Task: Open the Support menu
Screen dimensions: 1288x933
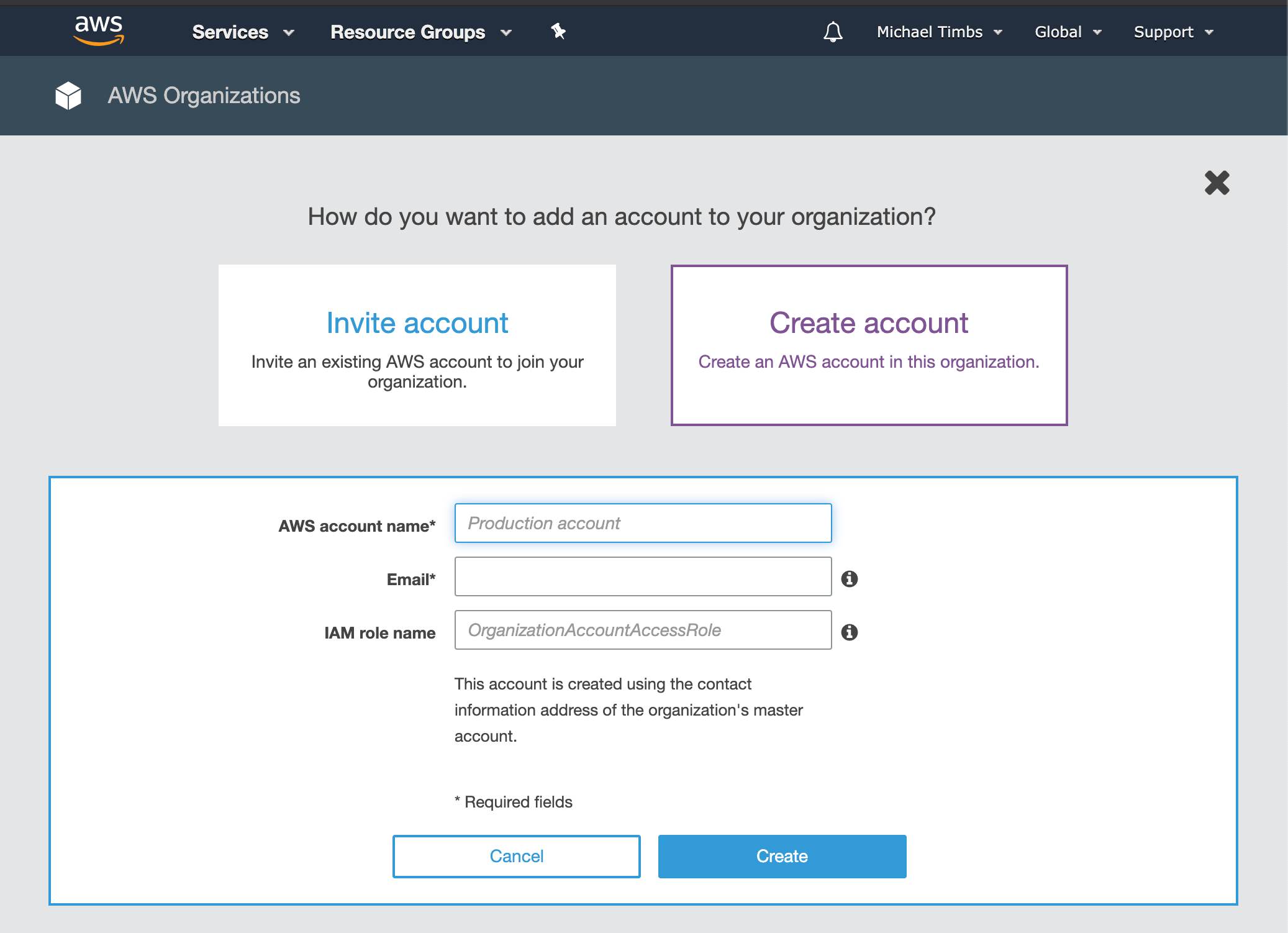Action: pyautogui.click(x=1173, y=32)
